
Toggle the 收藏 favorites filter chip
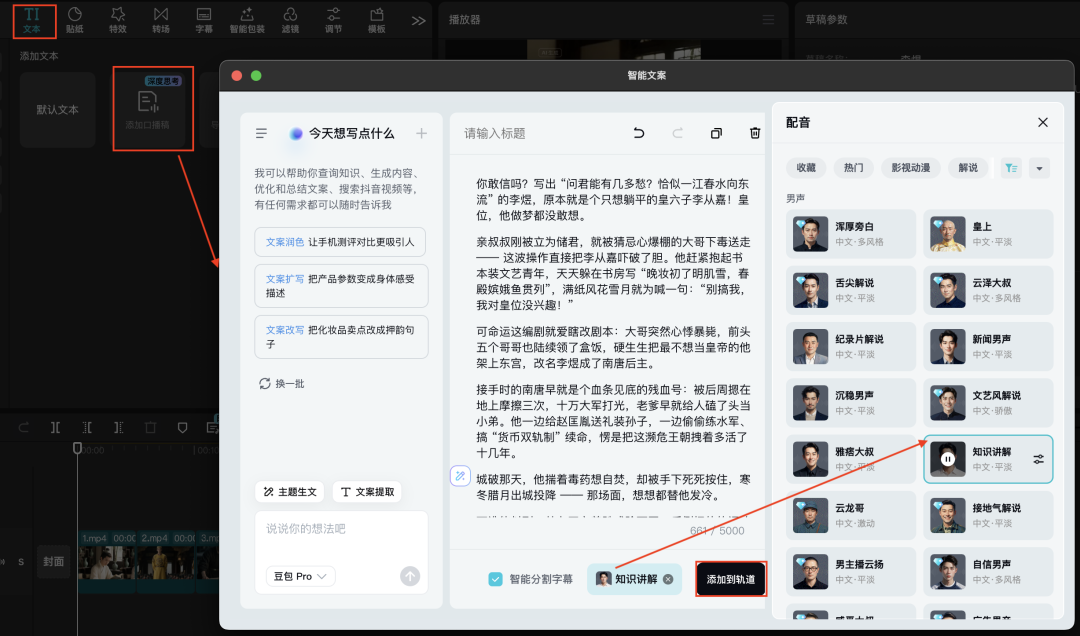(x=806, y=168)
